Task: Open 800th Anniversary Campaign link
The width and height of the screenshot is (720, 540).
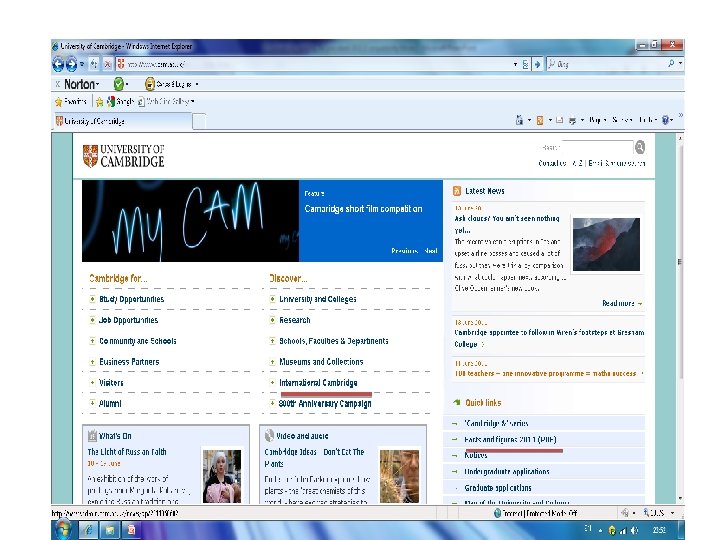Action: coord(325,404)
